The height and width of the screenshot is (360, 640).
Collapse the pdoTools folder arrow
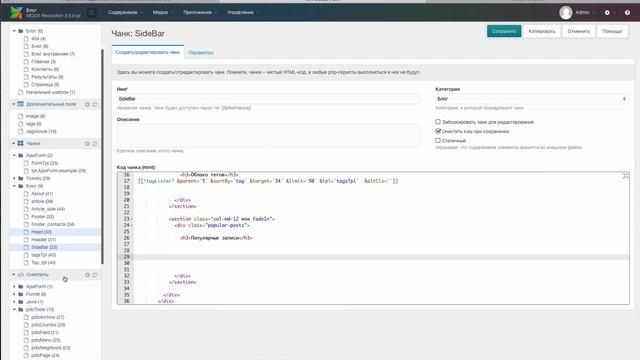[15, 309]
